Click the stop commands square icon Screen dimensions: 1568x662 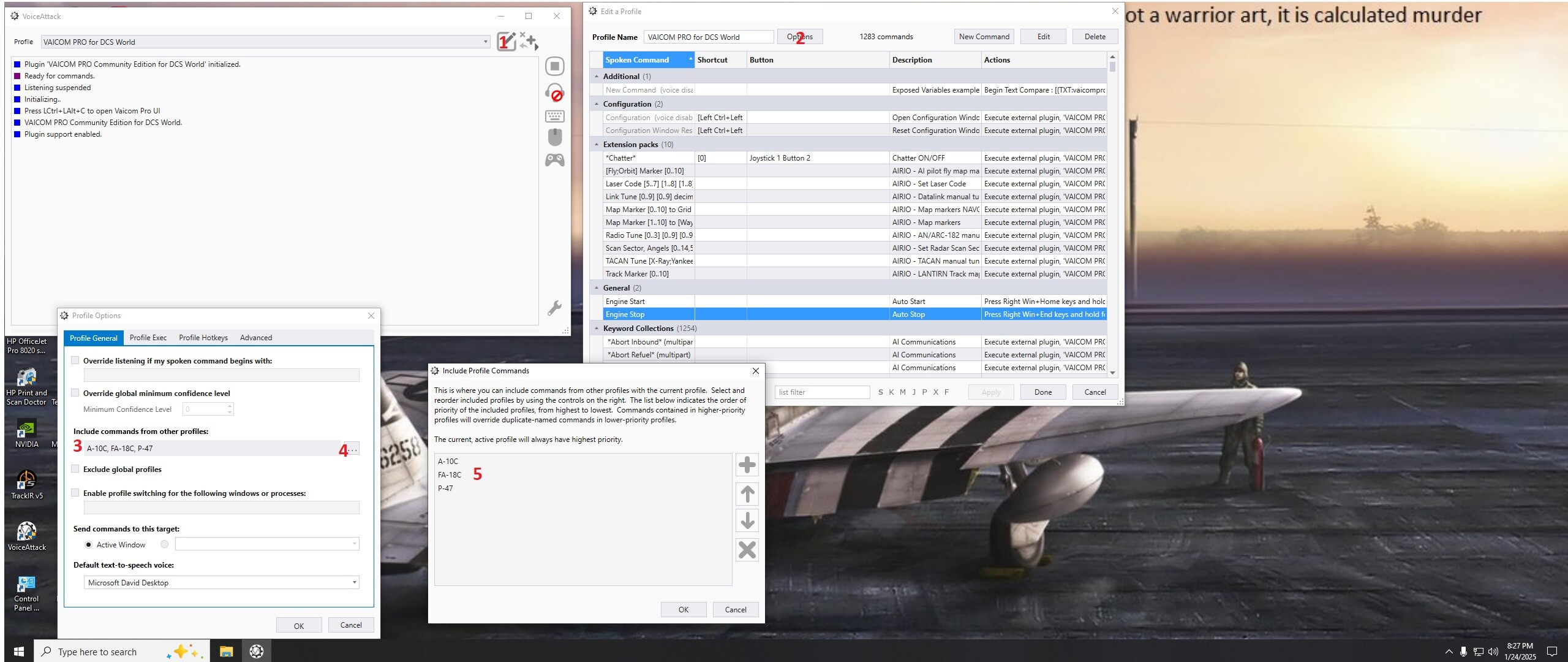tap(555, 66)
